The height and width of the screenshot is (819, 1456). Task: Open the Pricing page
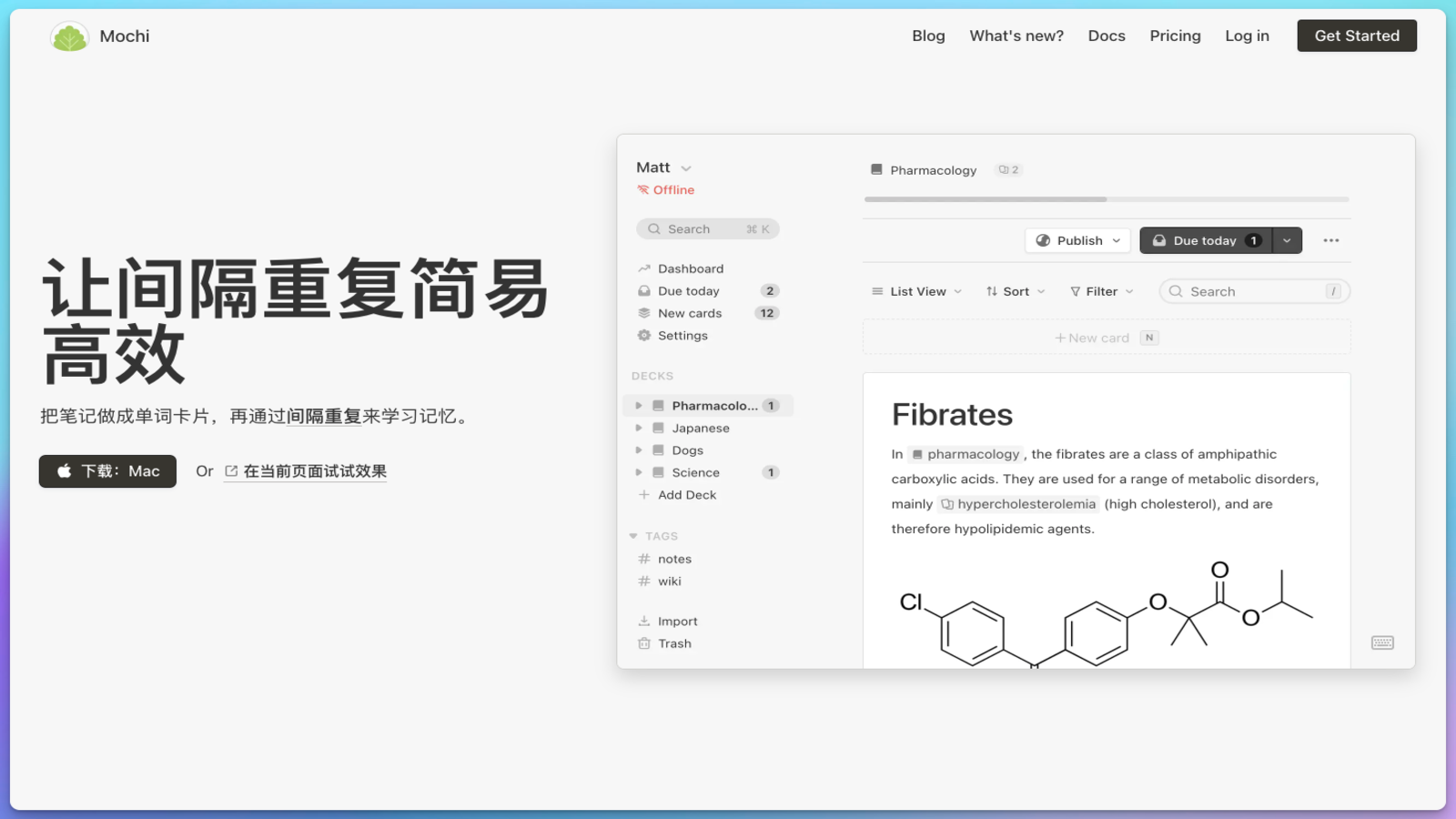click(x=1175, y=35)
